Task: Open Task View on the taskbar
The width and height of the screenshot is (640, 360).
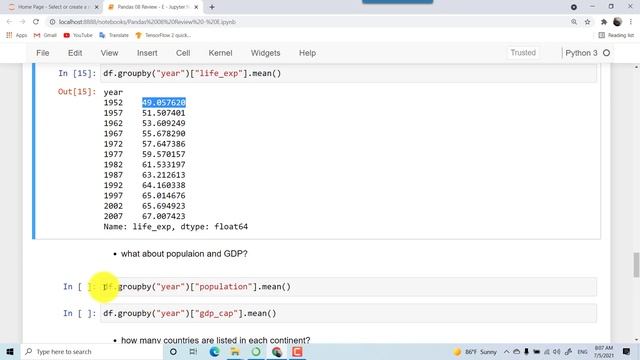Action: point(193,351)
